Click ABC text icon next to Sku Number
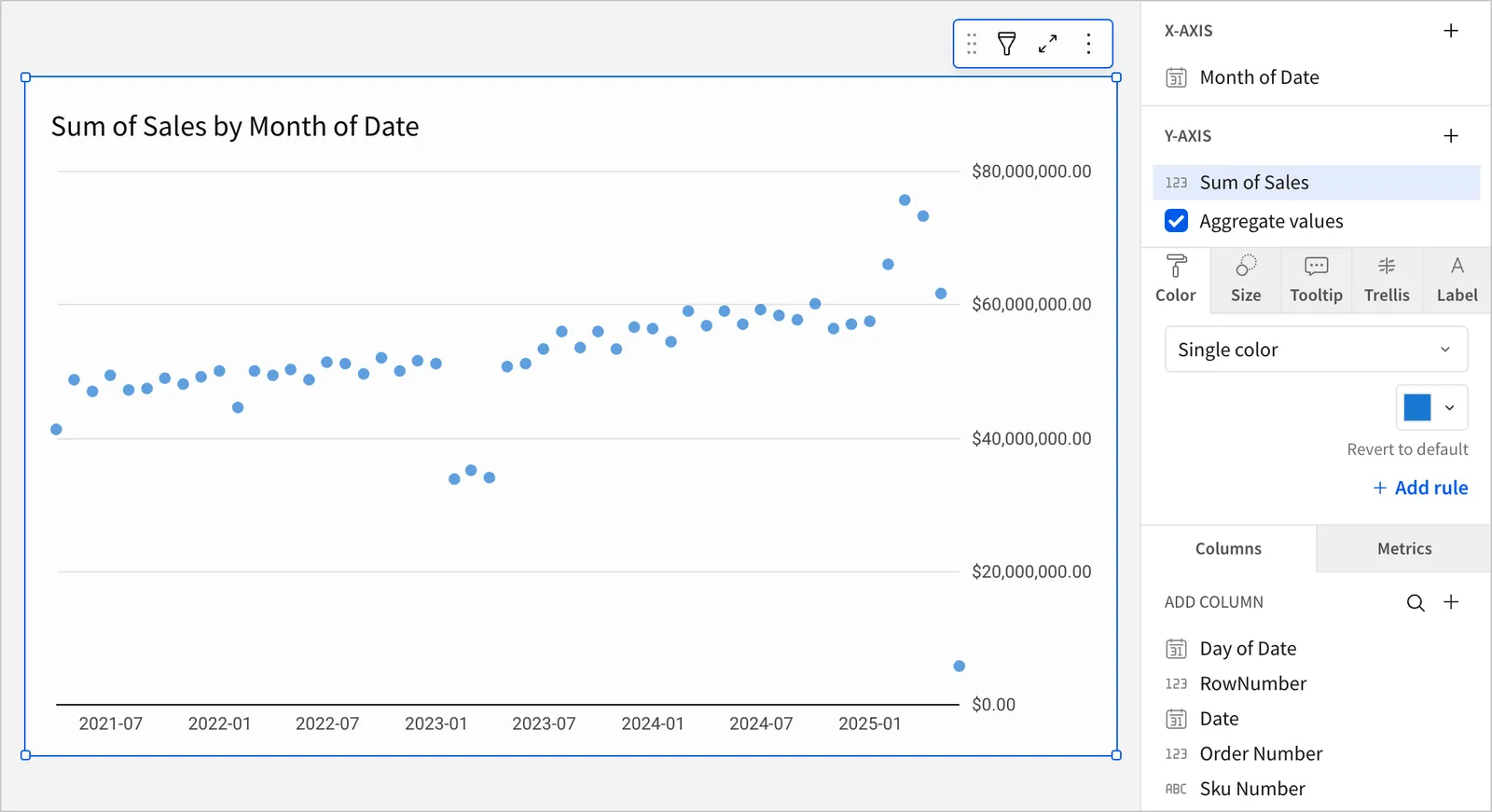 tap(1176, 790)
